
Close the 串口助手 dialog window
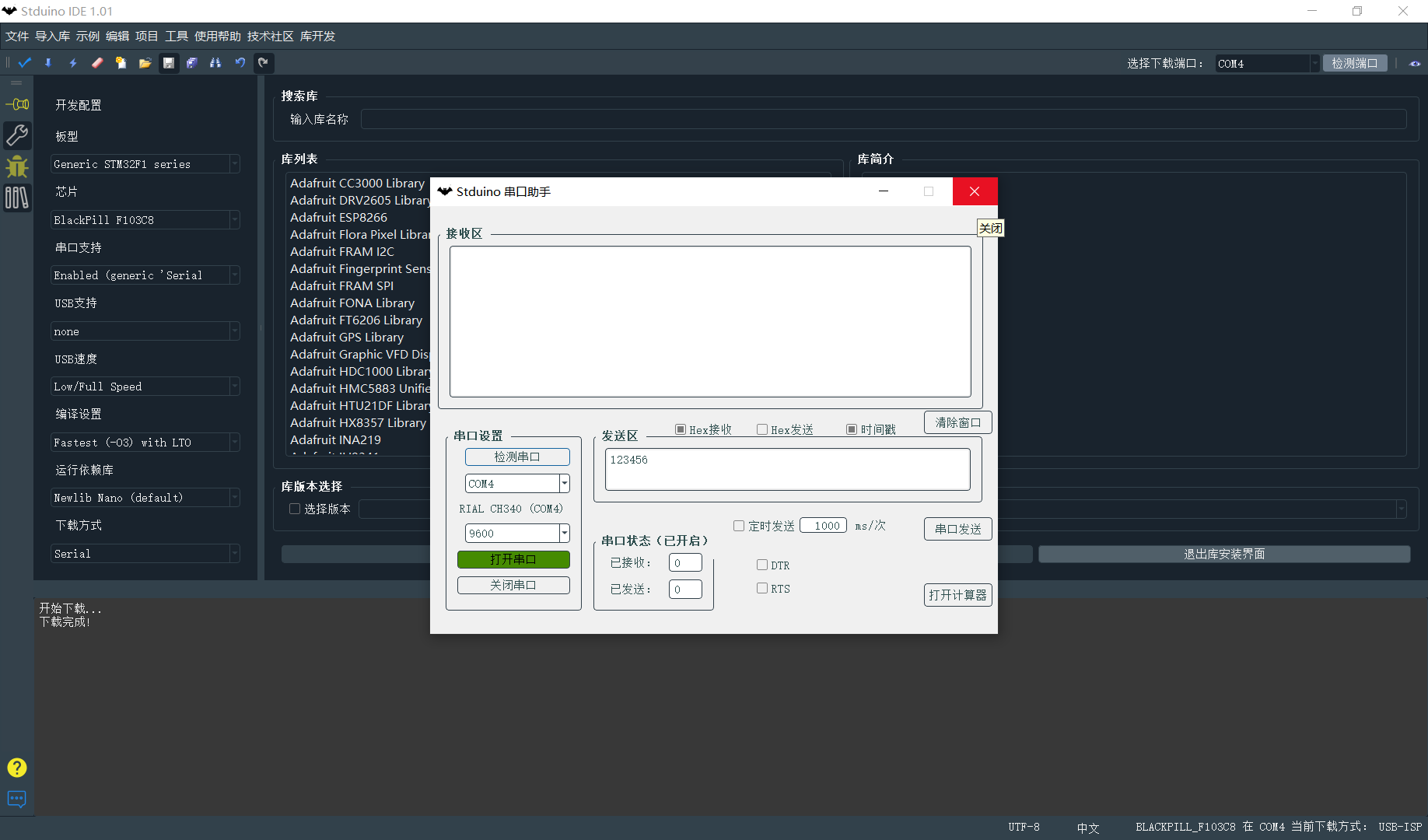click(x=975, y=191)
